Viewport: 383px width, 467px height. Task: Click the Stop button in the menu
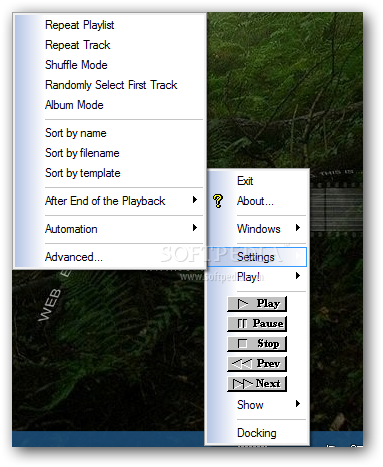[x=257, y=344]
